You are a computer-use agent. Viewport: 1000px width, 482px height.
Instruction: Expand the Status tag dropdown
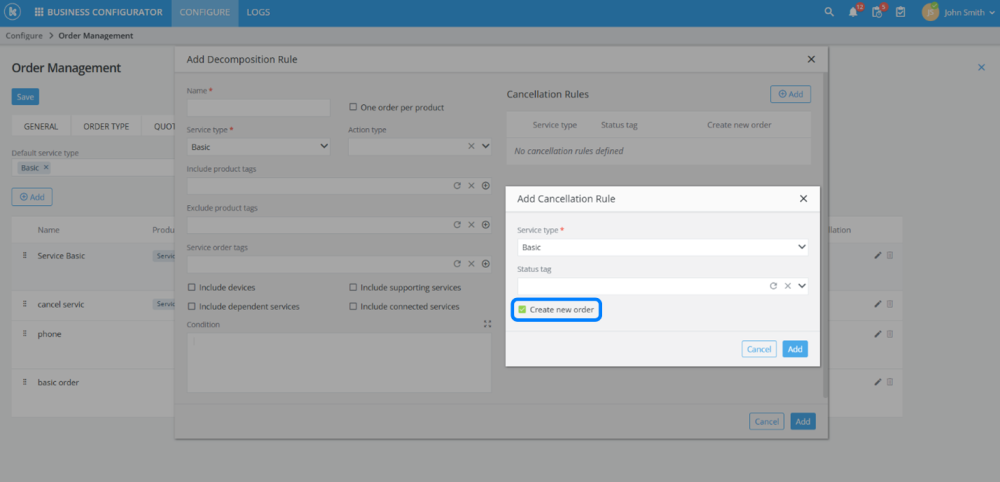coord(801,286)
